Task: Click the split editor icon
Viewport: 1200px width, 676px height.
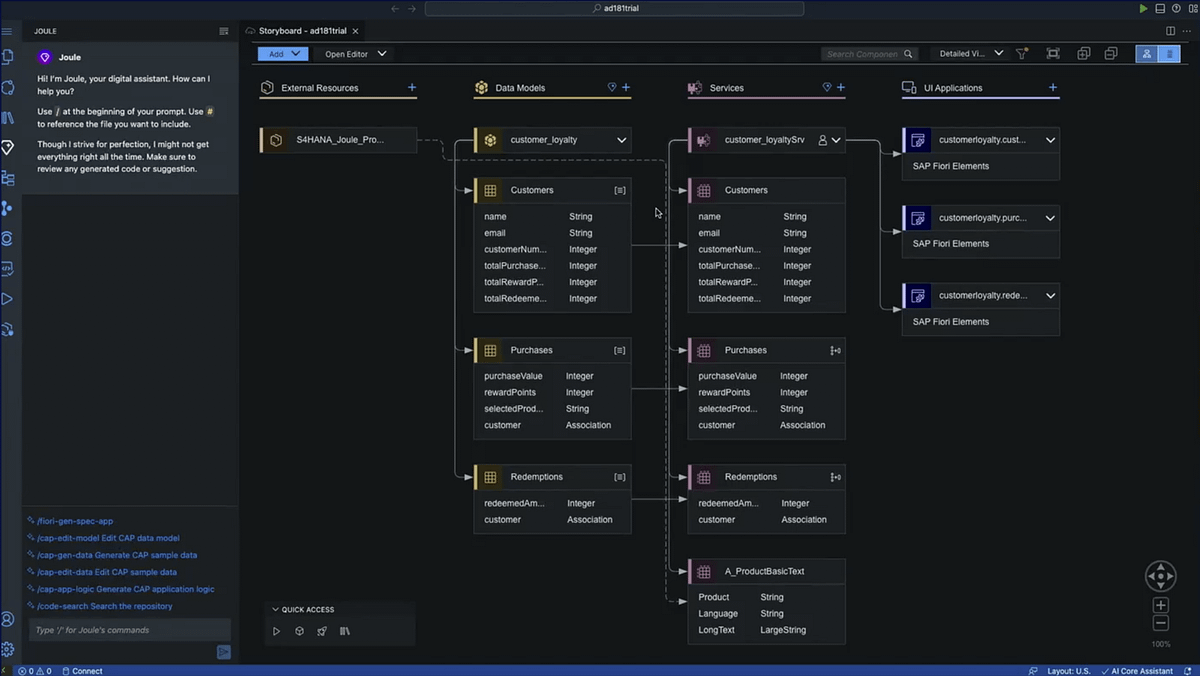Action: [1171, 31]
